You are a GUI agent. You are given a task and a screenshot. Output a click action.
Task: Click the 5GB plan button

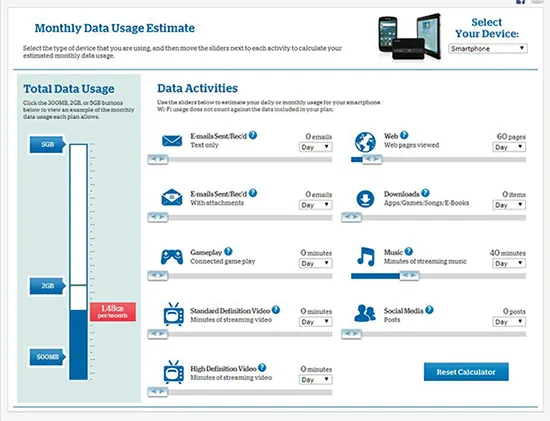[x=48, y=145]
